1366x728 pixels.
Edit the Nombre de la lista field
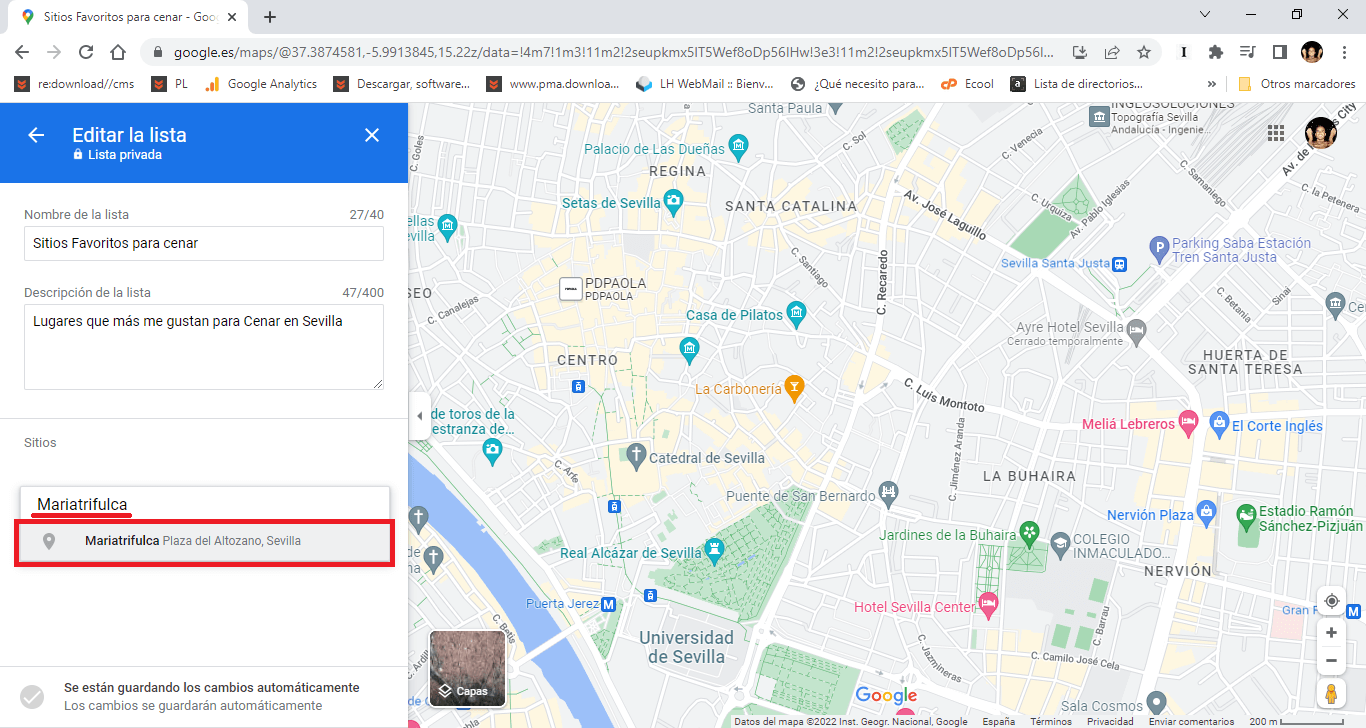coord(204,243)
